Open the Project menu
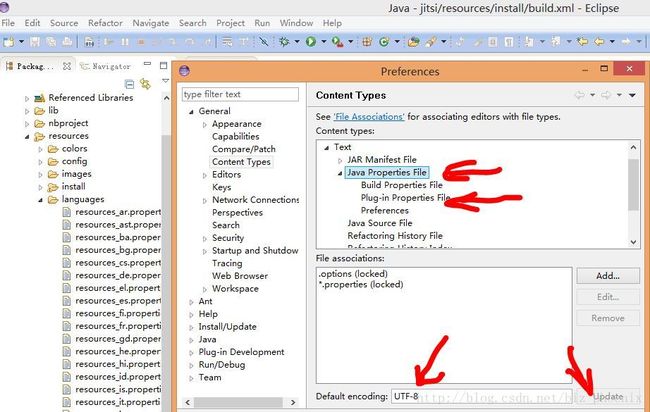The width and height of the screenshot is (650, 412). [230, 23]
